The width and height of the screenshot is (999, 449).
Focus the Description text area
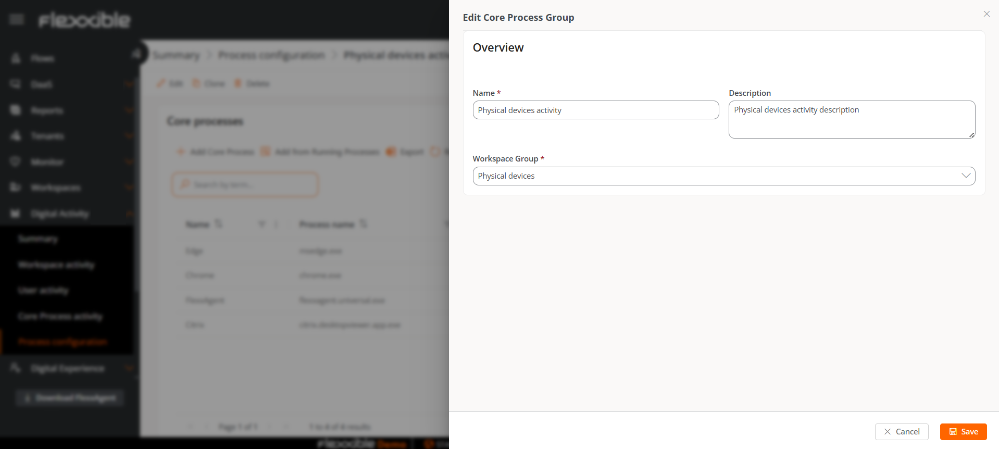[x=850, y=119]
